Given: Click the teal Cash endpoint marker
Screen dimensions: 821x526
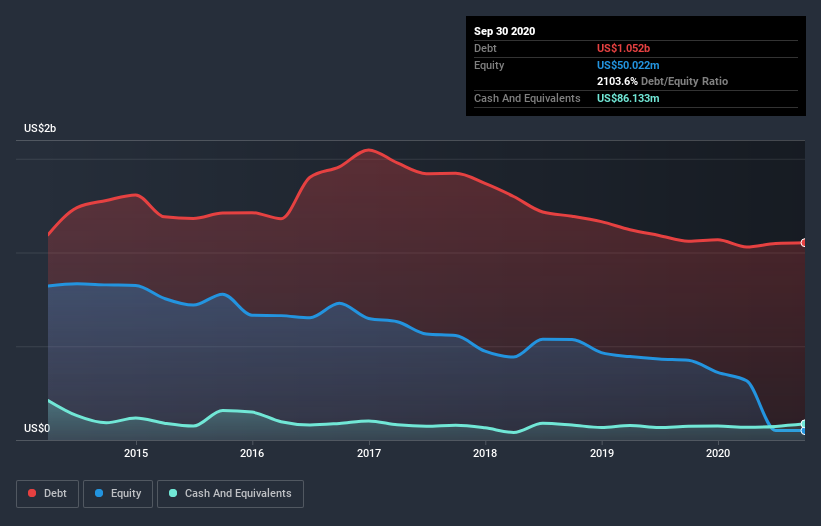Looking at the screenshot, I should tap(804, 424).
